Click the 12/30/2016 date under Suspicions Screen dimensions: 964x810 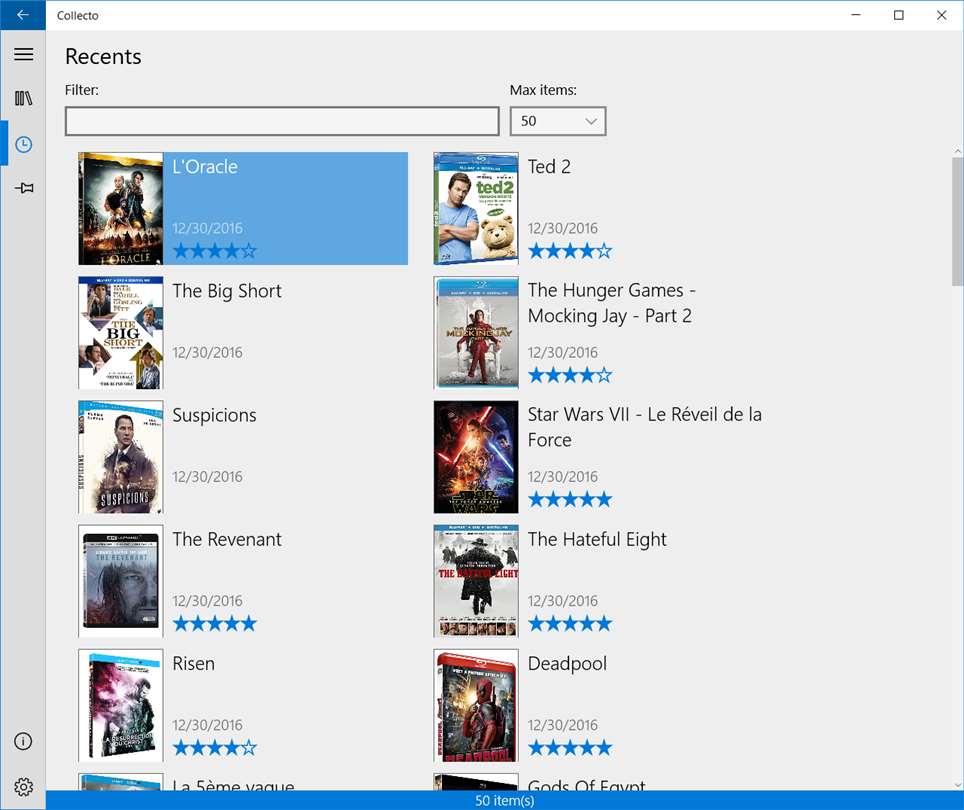coord(207,477)
